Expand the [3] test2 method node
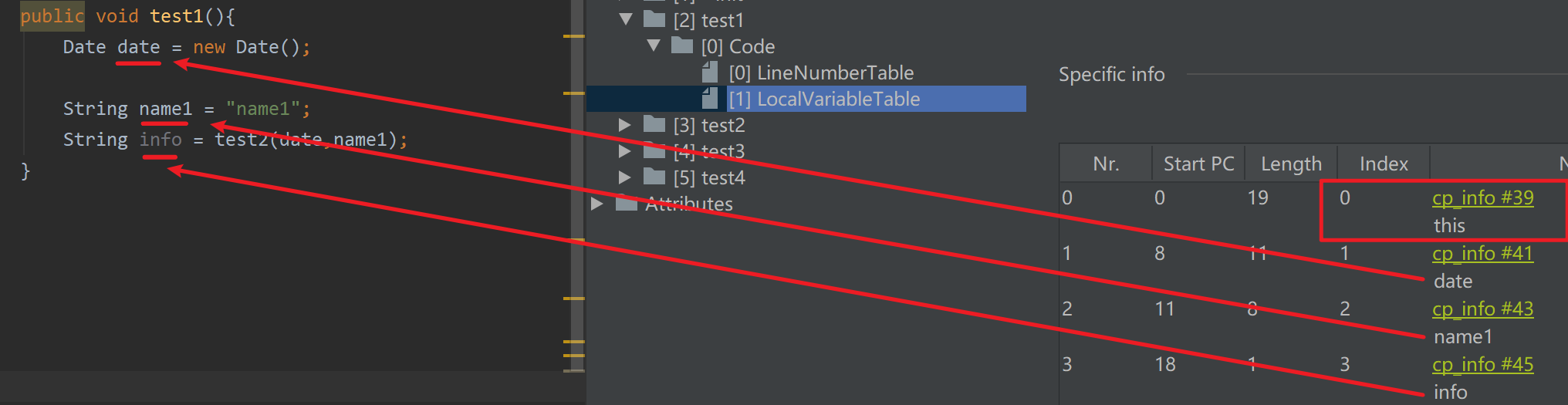This screenshot has height=405, width=1568. 625,124
